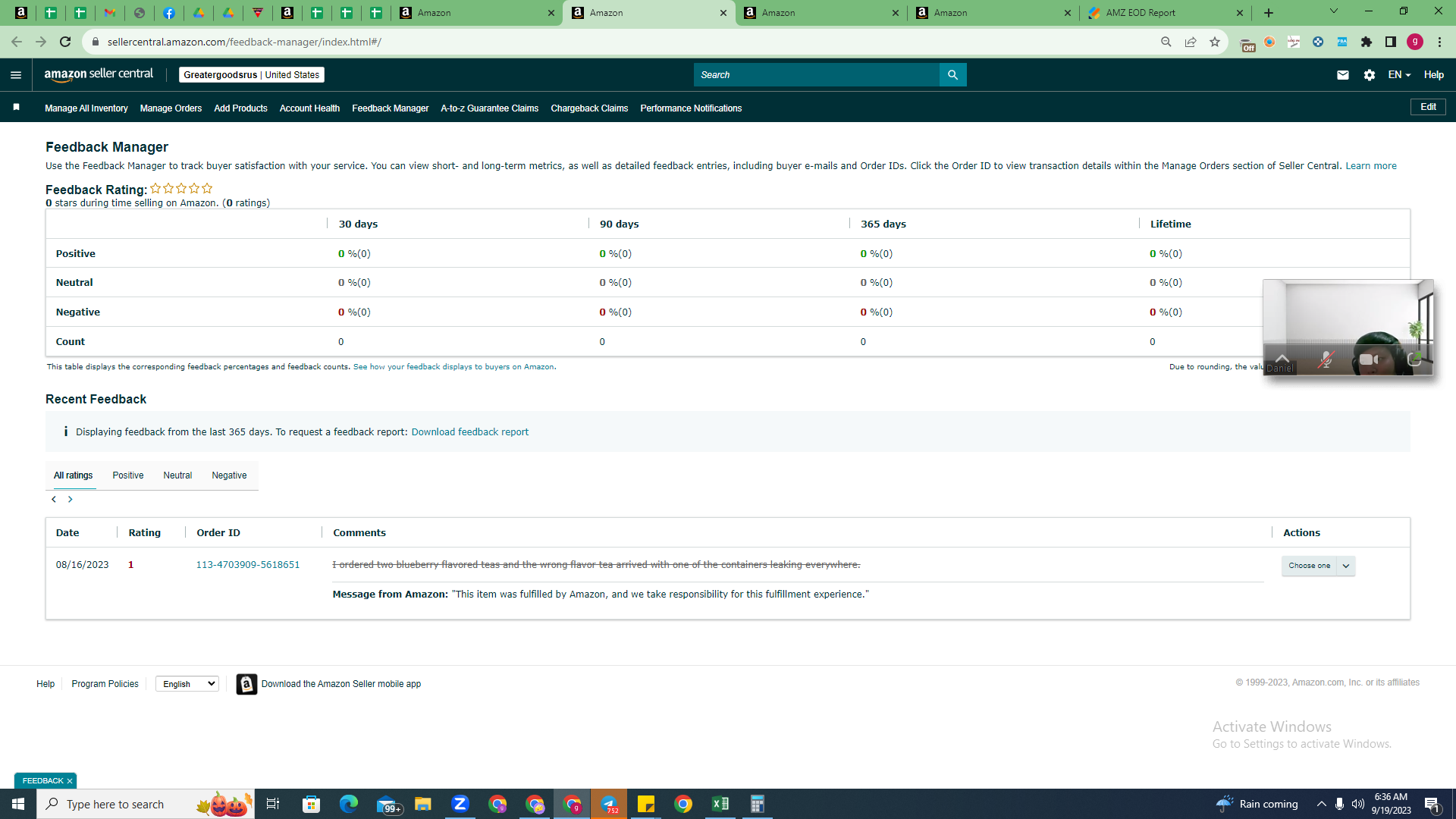Go to next feedback page arrow
This screenshot has width=1456, height=819.
click(71, 500)
